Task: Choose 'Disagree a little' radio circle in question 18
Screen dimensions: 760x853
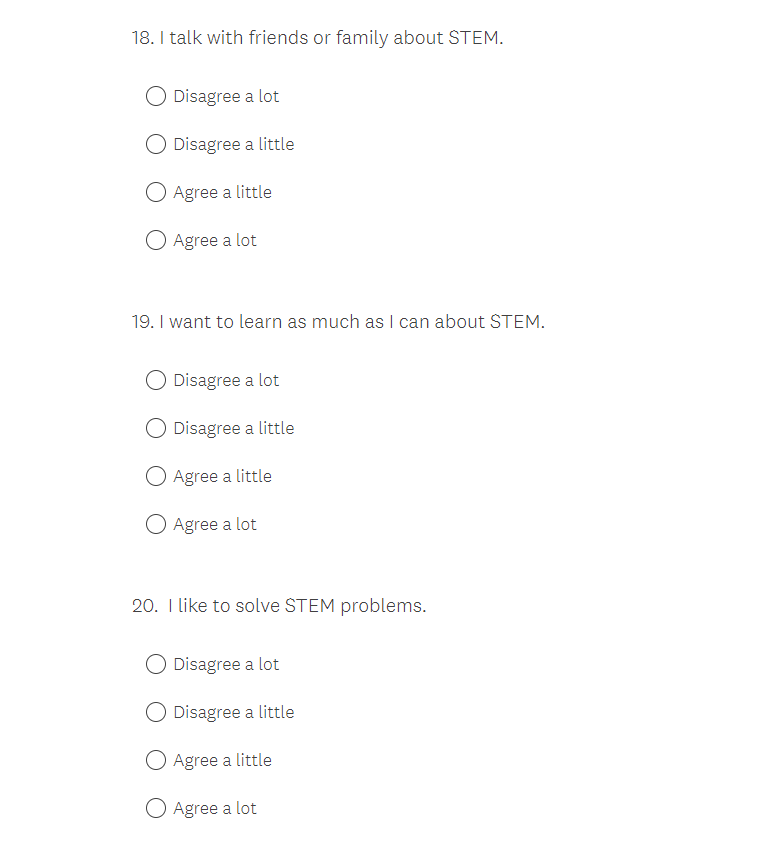Action: [x=156, y=144]
